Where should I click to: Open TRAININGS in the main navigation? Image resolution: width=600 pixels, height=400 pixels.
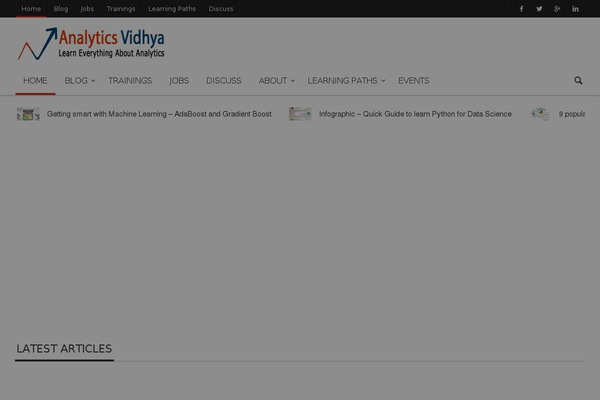point(130,81)
